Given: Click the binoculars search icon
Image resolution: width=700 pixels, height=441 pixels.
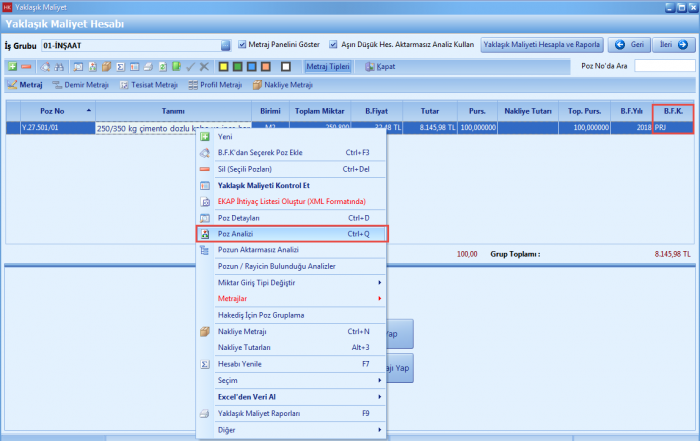Looking at the screenshot, I should (59, 66).
